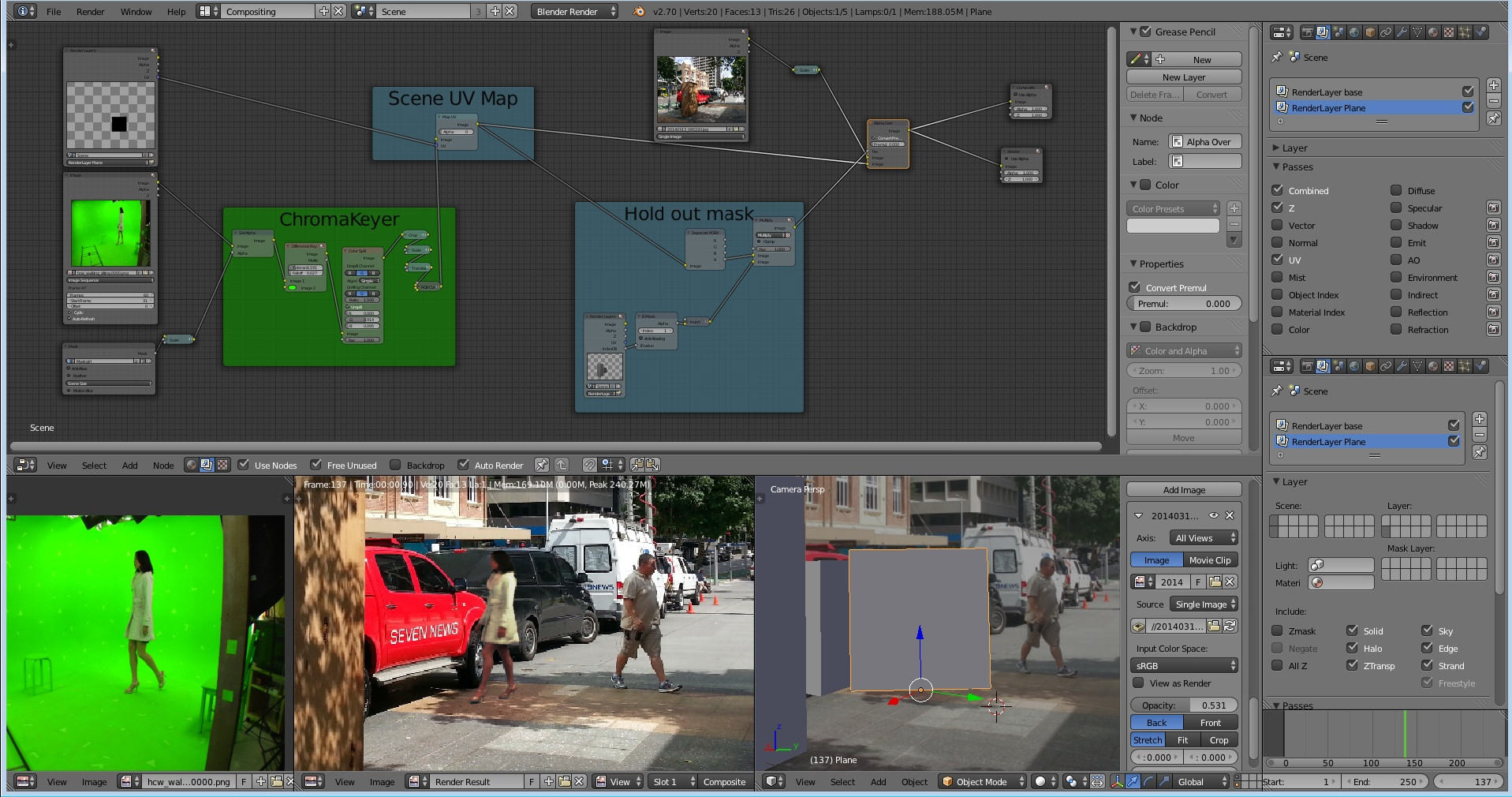Pin the node tree in node editor header
The height and width of the screenshot is (797, 1512).
[541, 465]
